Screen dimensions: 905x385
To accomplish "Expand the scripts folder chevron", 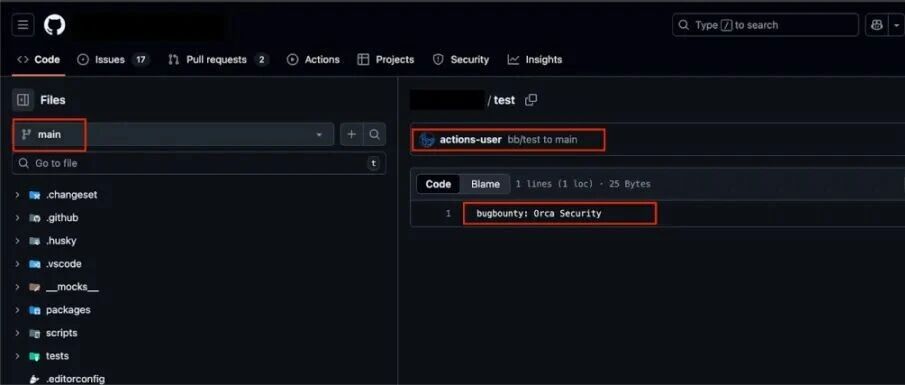I will point(17,333).
